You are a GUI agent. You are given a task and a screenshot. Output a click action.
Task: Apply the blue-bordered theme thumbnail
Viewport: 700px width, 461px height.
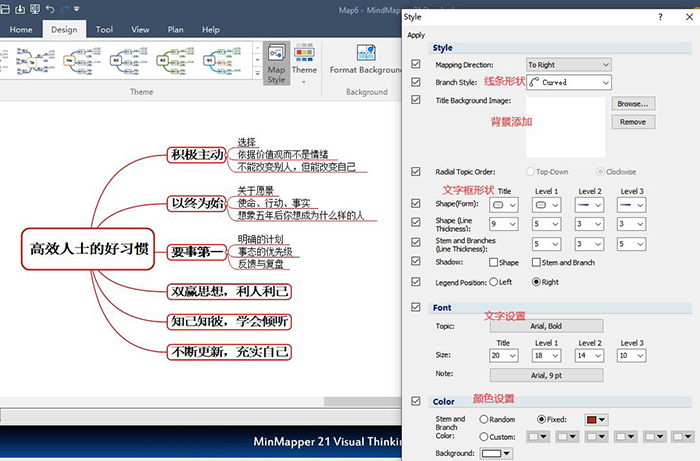point(129,60)
